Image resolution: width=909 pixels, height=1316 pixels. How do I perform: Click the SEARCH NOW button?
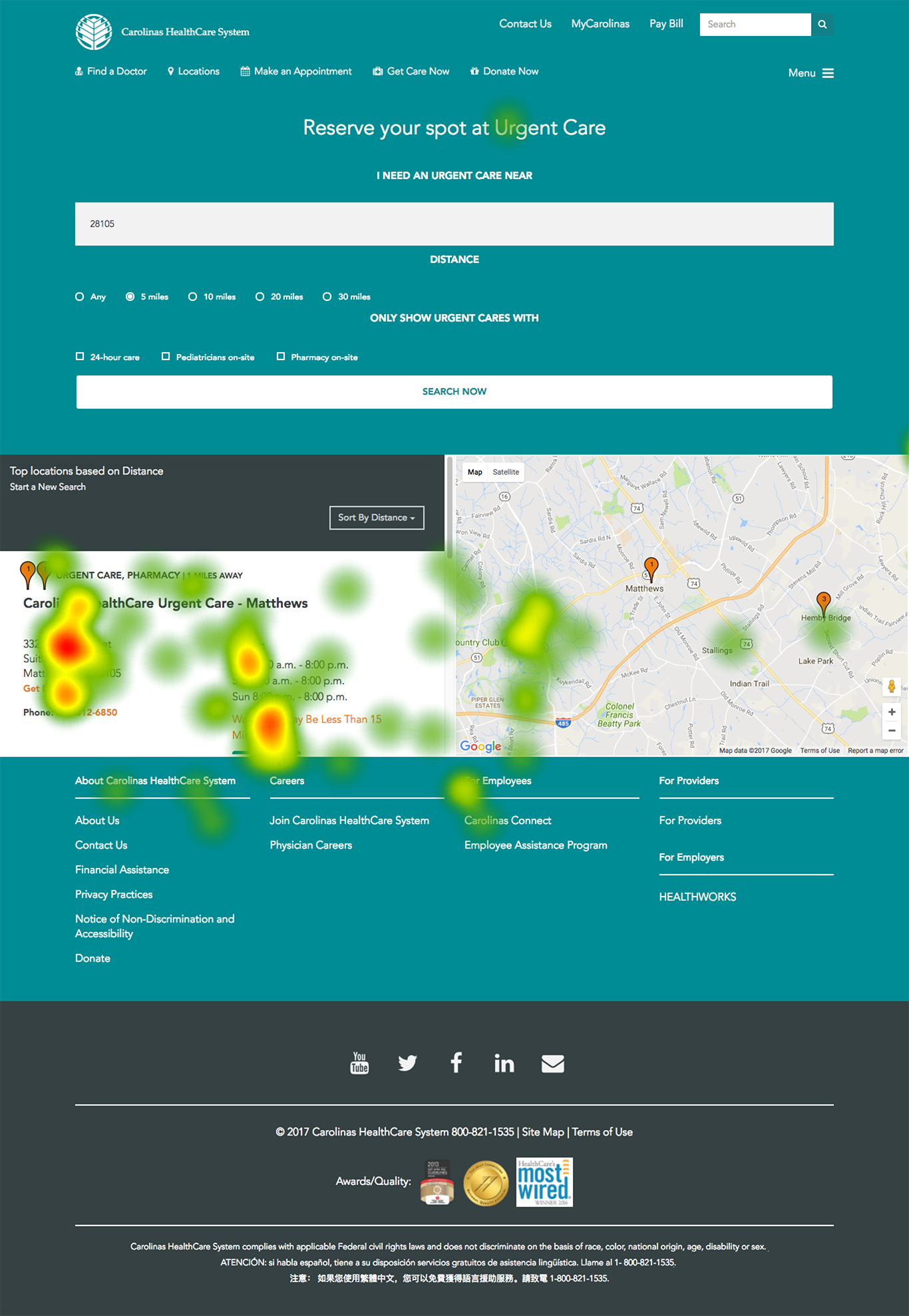454,392
